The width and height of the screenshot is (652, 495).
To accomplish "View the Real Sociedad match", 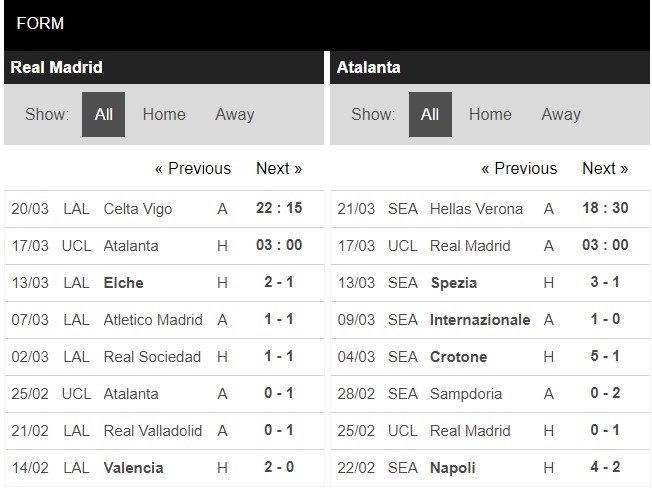I will pos(152,357).
